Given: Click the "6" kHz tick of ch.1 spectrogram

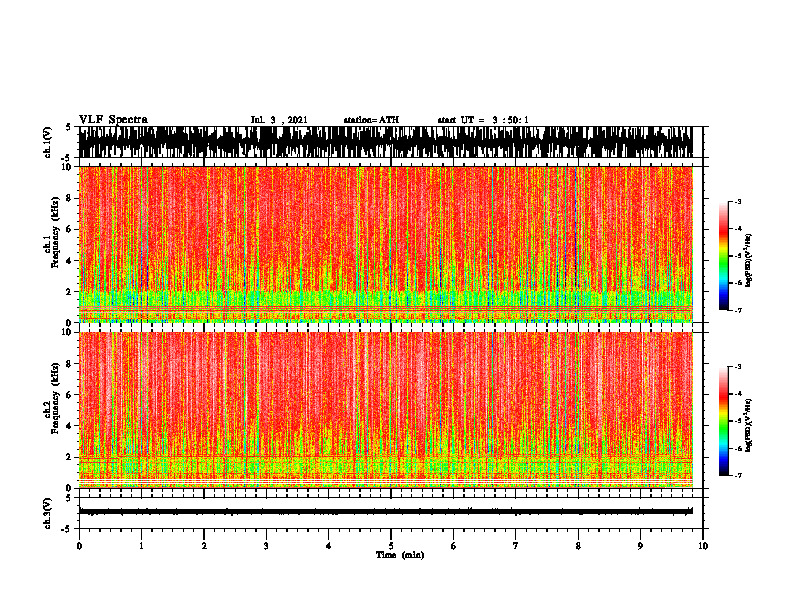Looking at the screenshot, I should point(70,230).
